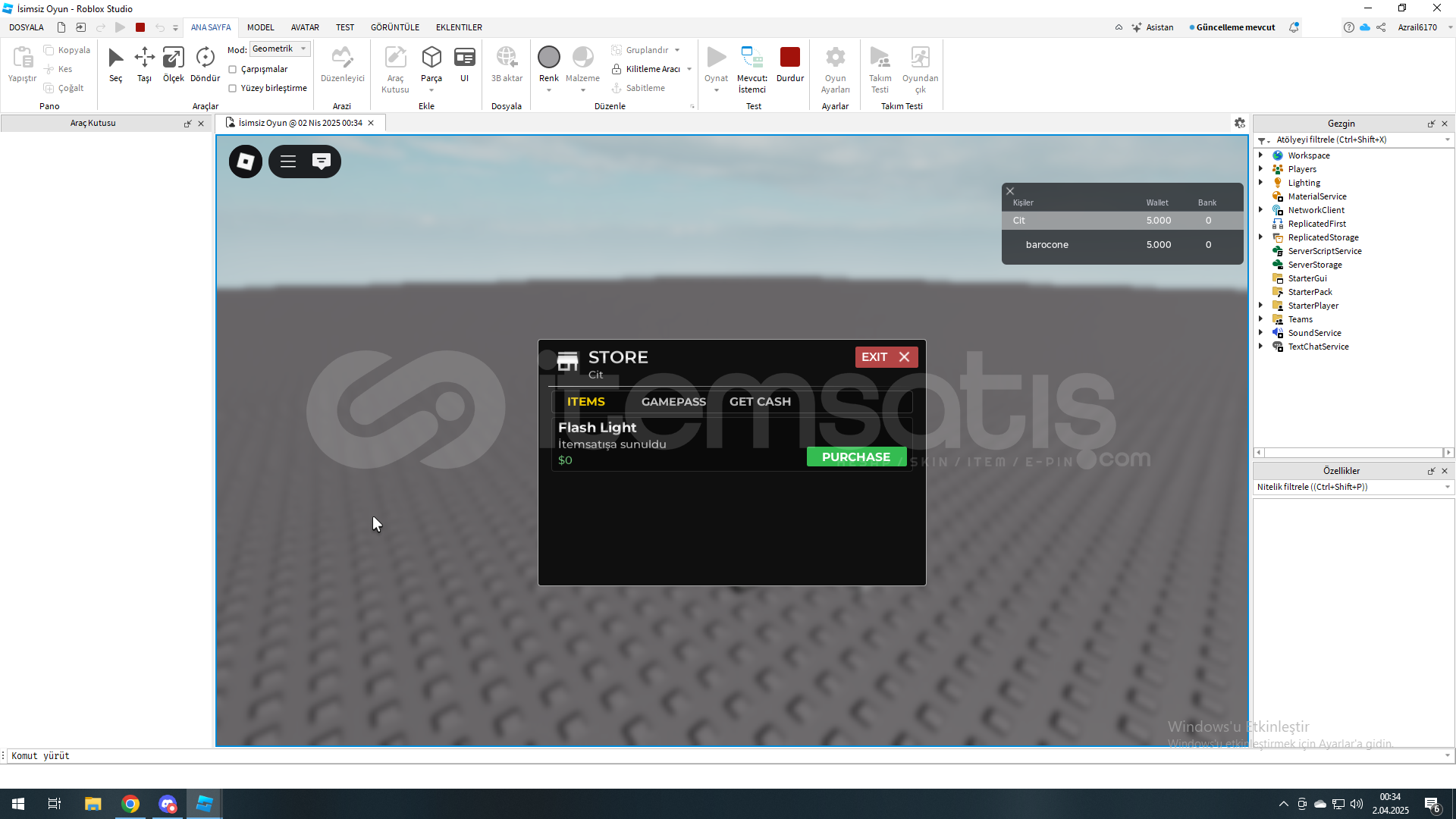Open the DOSYALA file menu

point(27,27)
